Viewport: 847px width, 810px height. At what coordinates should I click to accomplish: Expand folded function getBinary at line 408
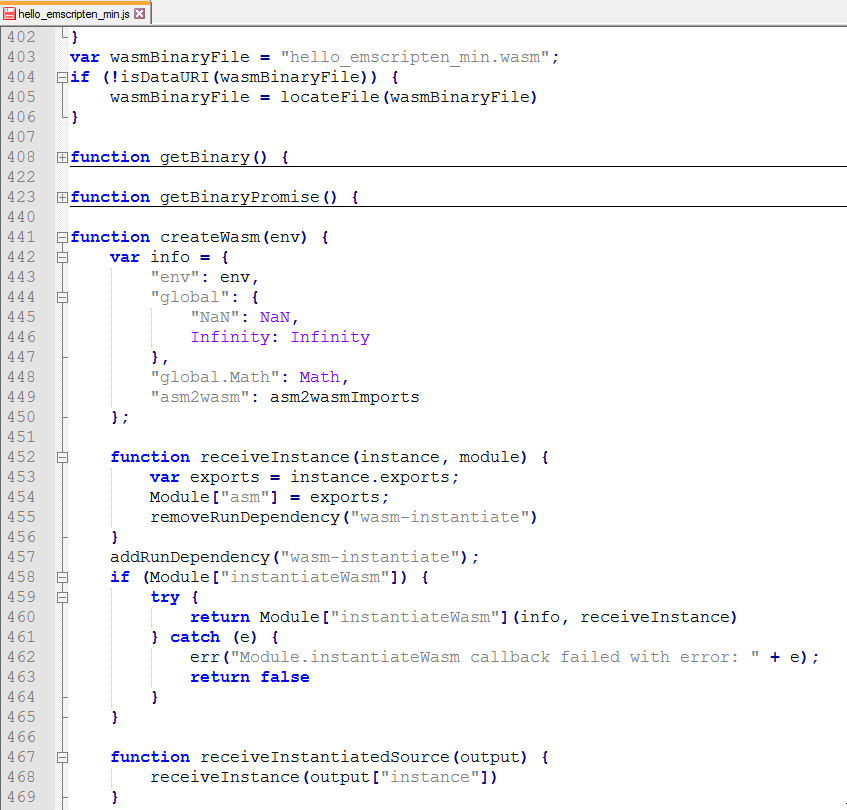[x=62, y=157]
